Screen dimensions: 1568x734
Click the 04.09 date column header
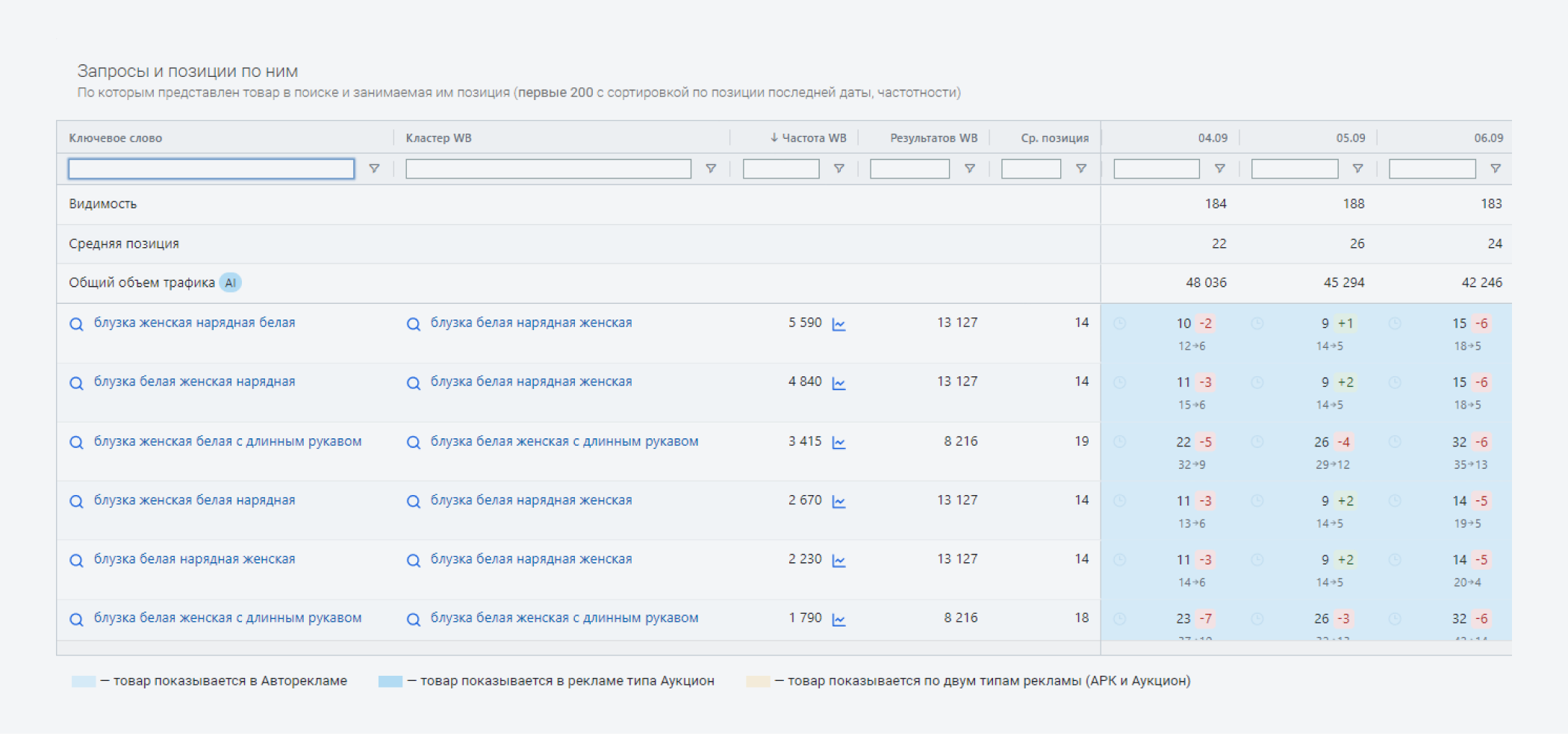click(x=1212, y=138)
